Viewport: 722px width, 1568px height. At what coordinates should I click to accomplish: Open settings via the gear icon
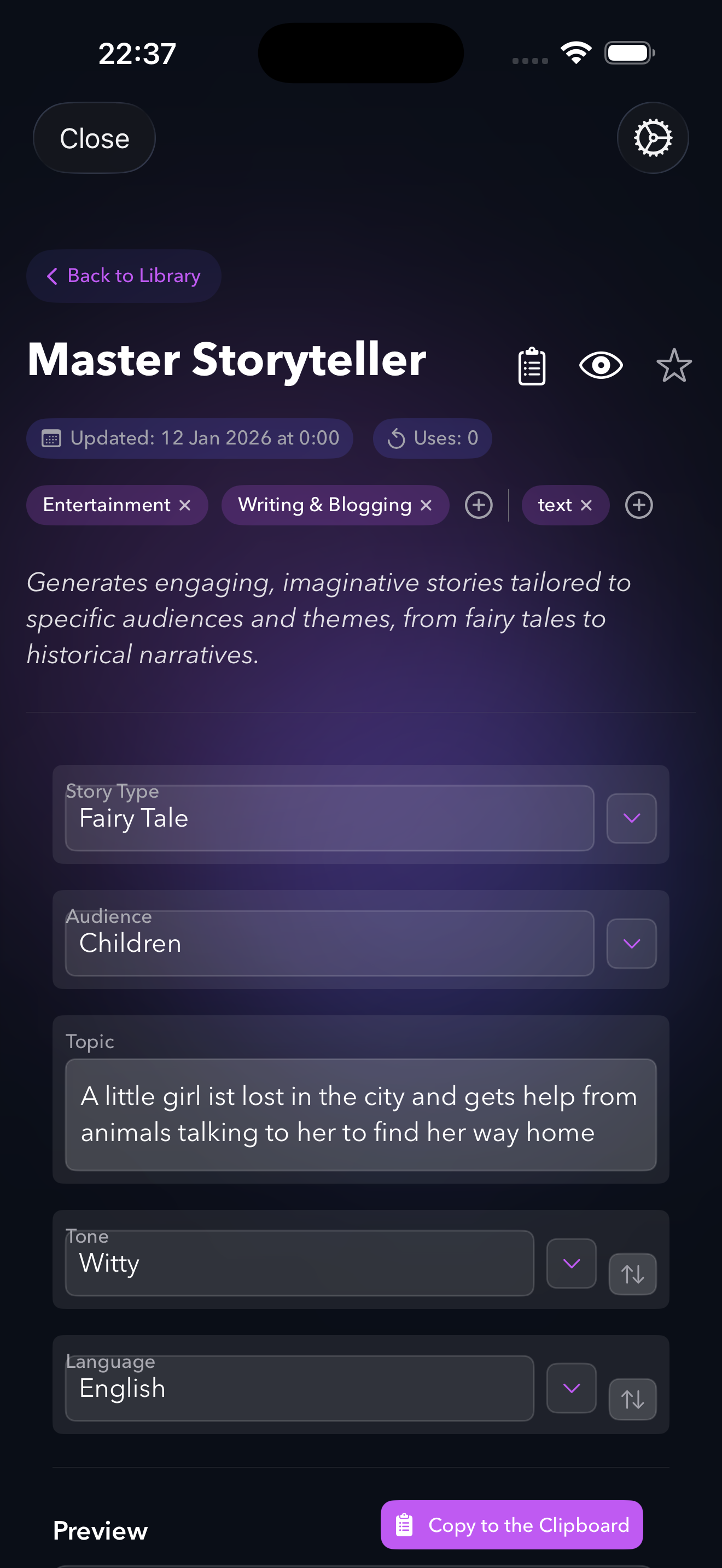click(653, 138)
